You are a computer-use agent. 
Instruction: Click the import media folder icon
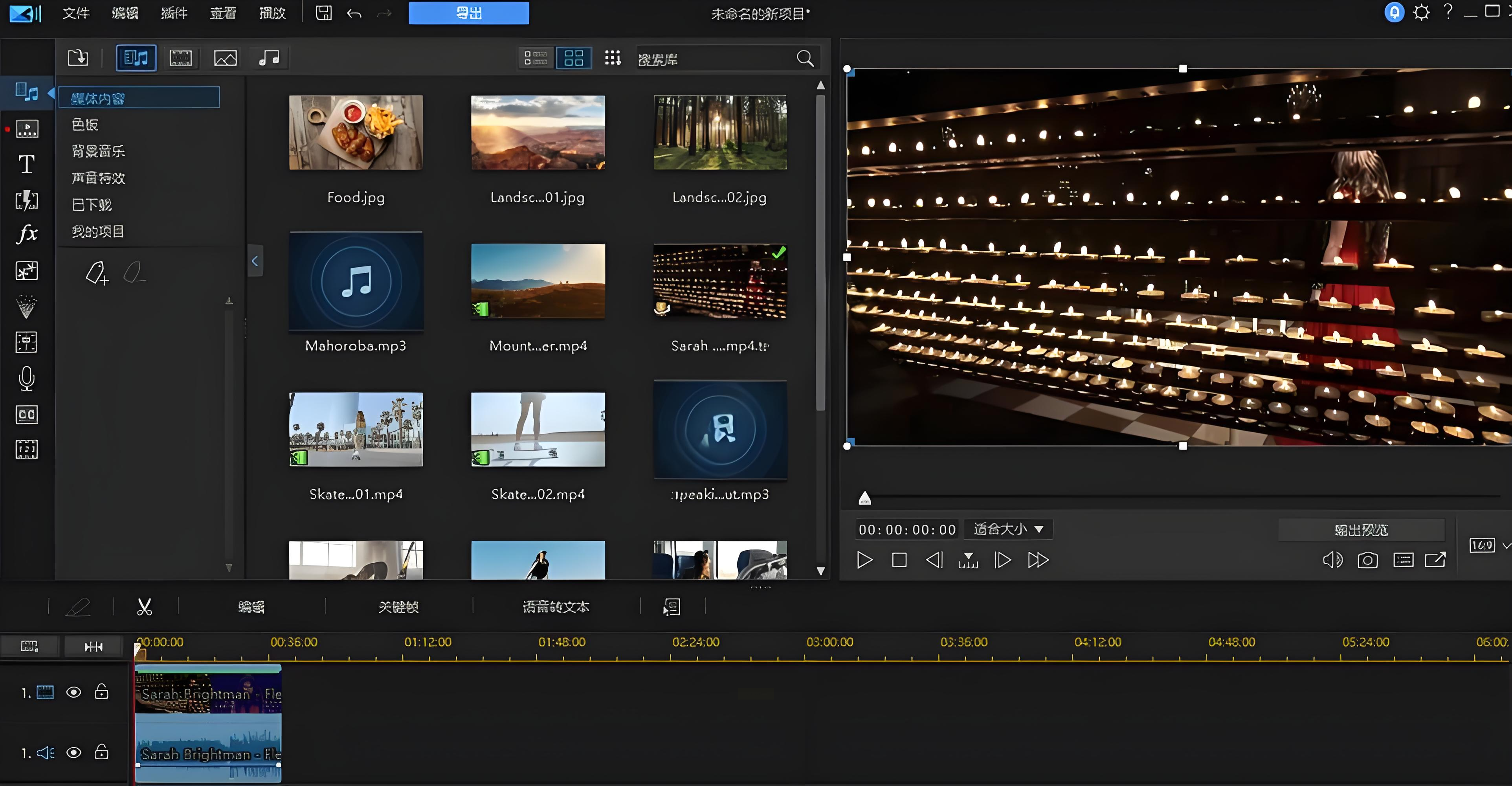(77, 58)
